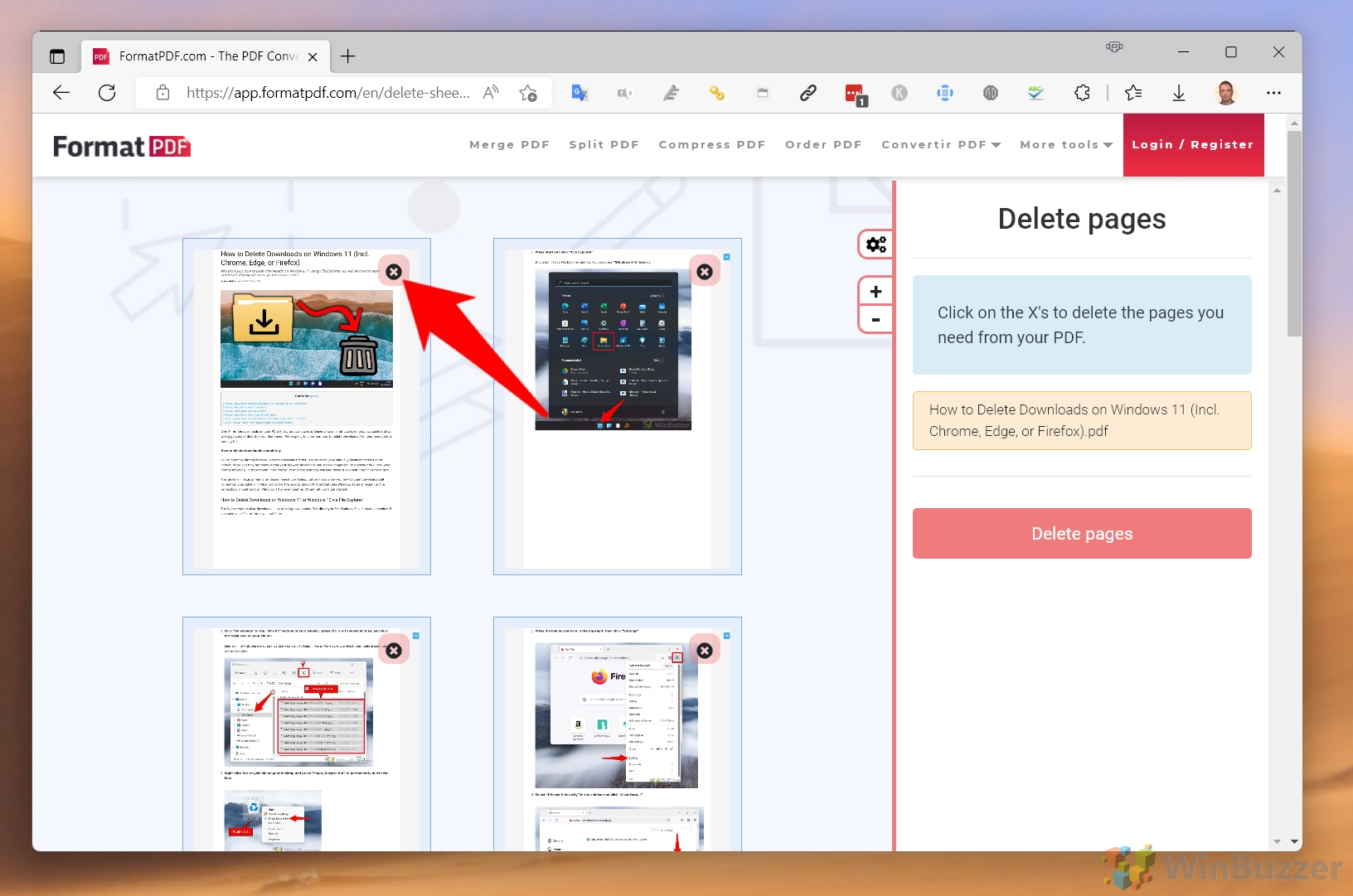Focus the address bar URL
The height and width of the screenshot is (896, 1353).
click(x=328, y=93)
